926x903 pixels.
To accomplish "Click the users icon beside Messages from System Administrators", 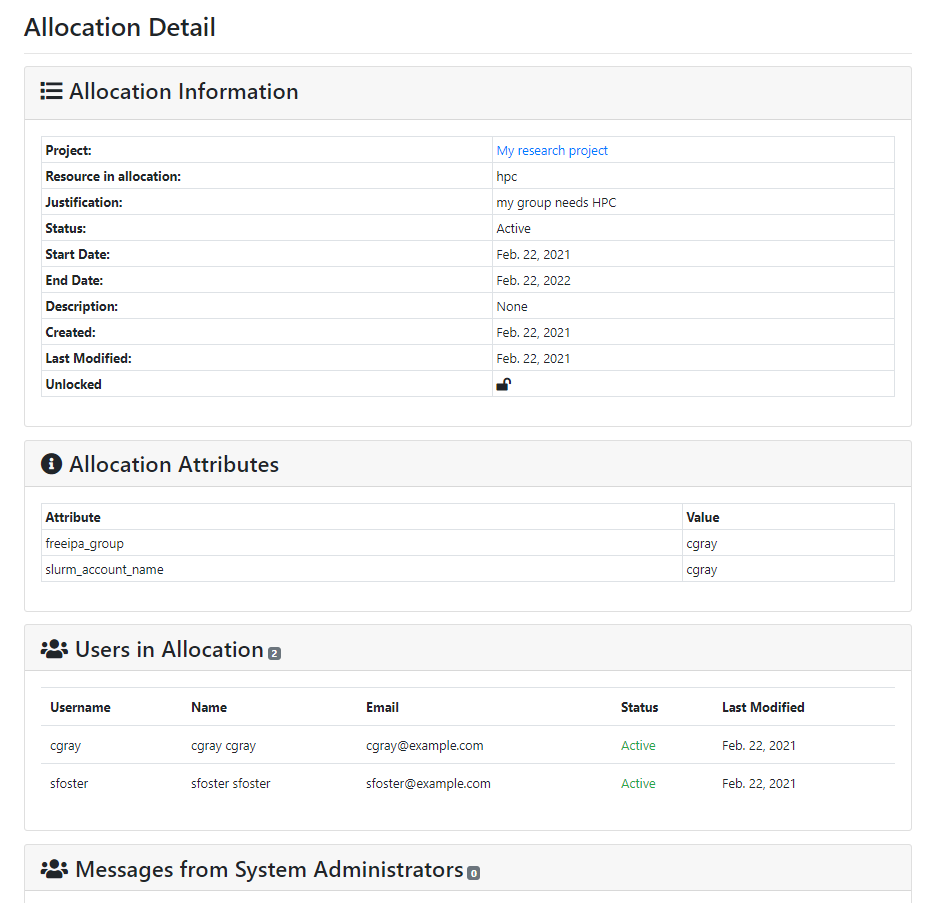I will [x=54, y=869].
